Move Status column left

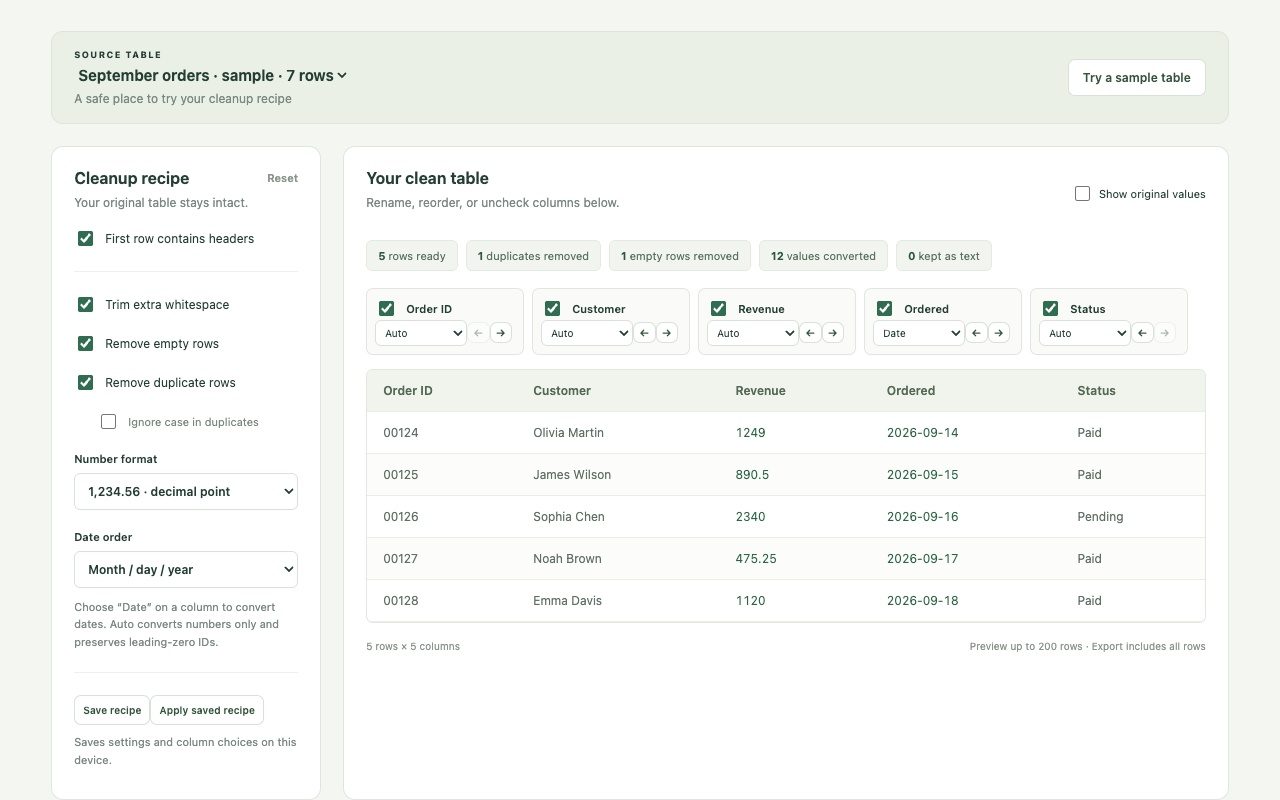(x=1143, y=333)
